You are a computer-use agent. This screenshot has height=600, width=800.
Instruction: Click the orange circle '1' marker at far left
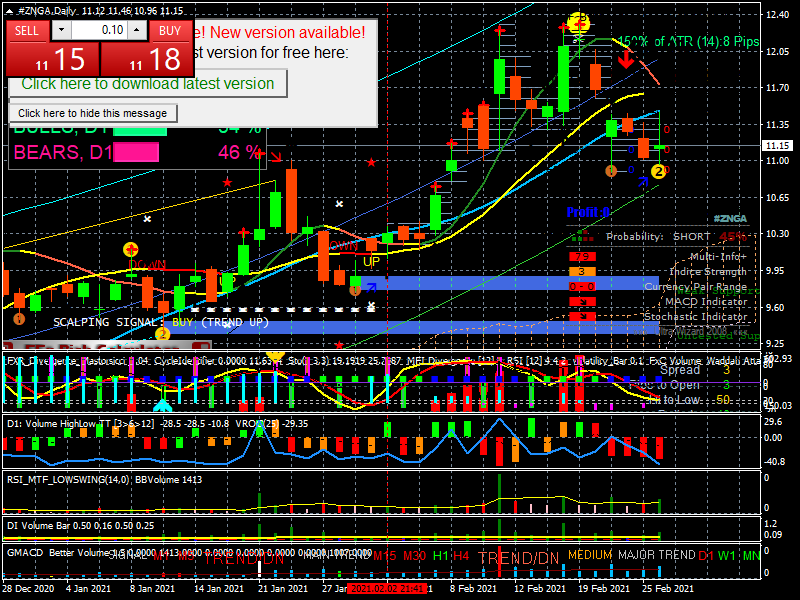click(19, 319)
